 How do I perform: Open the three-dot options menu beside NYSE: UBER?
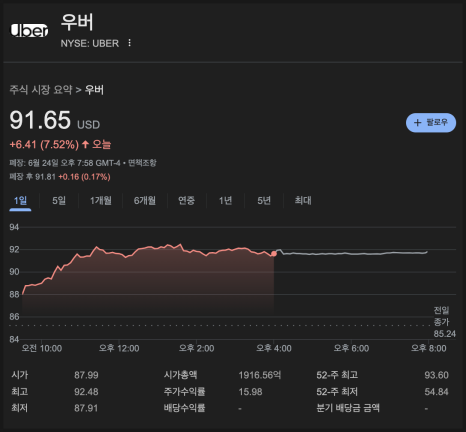[129, 43]
